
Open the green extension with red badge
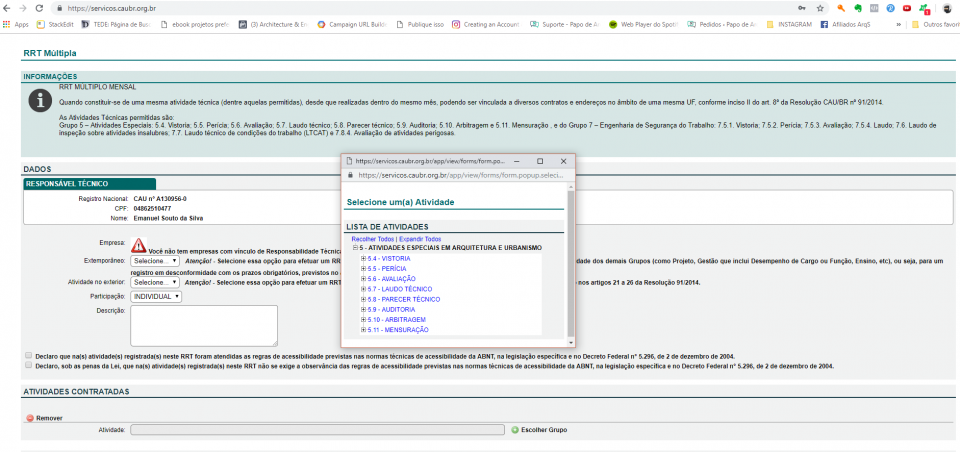924,9
